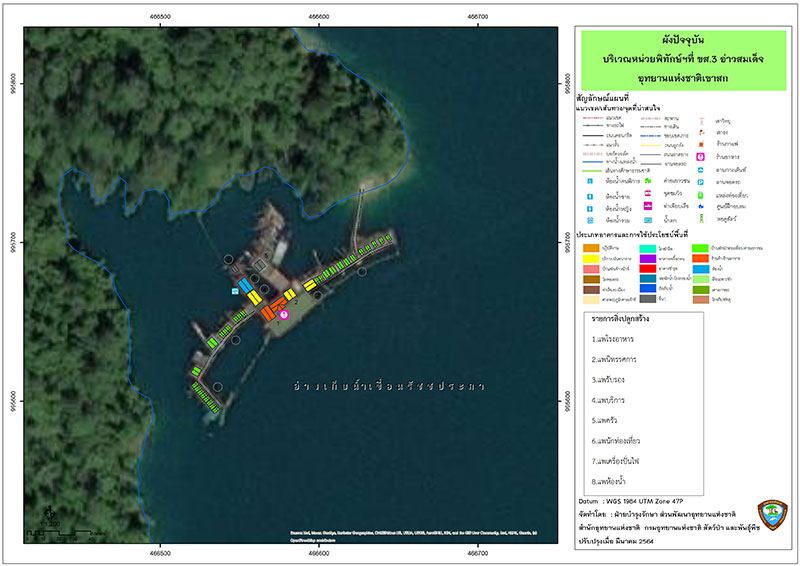Select item 1 แพโรงอาหาร in the structures list
The height and width of the screenshot is (566, 800).
pyautogui.click(x=613, y=339)
